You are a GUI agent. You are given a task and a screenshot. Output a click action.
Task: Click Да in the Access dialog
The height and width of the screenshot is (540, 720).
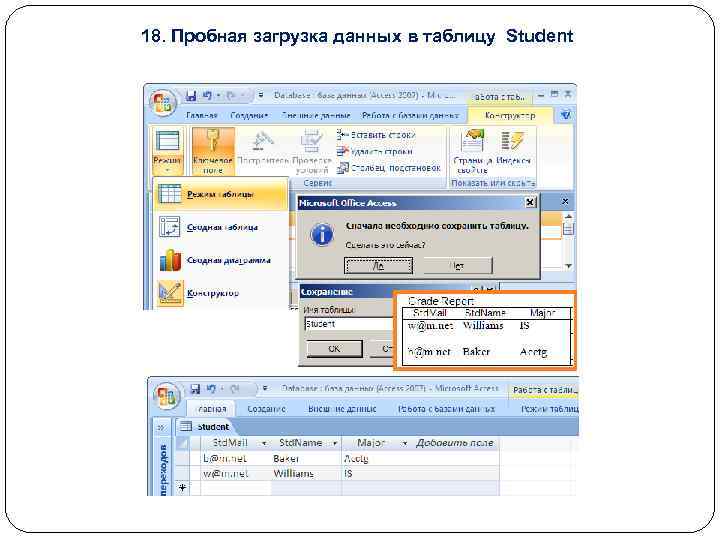pyautogui.click(x=378, y=265)
